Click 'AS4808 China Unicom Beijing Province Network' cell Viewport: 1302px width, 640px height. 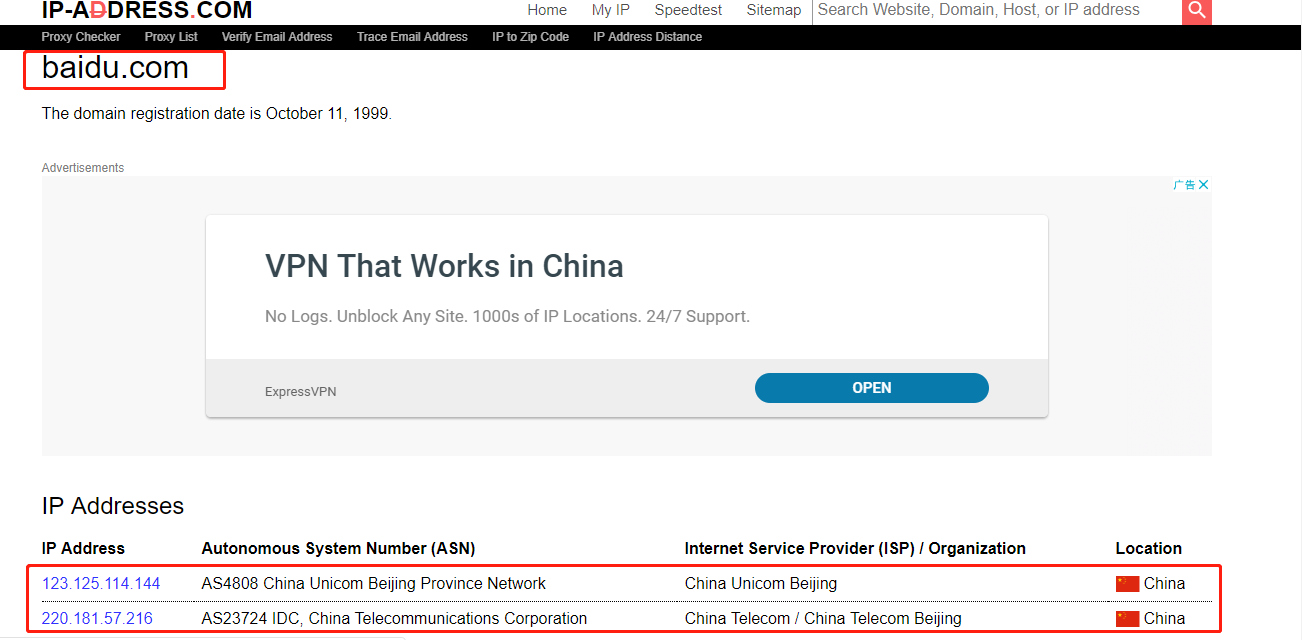click(374, 584)
